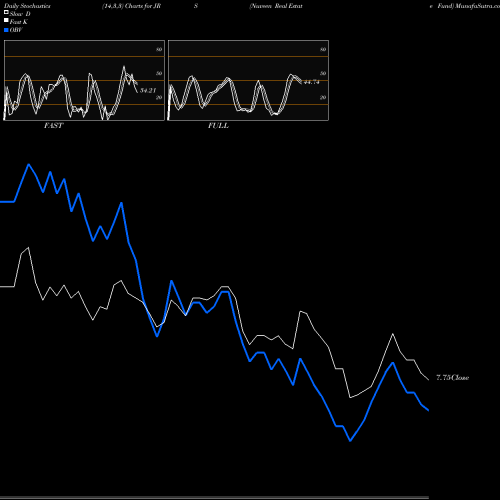This screenshot has width=500, height=500.
Task: Click the MunafaSutra.com watermark link text
Action: (x=477, y=6)
